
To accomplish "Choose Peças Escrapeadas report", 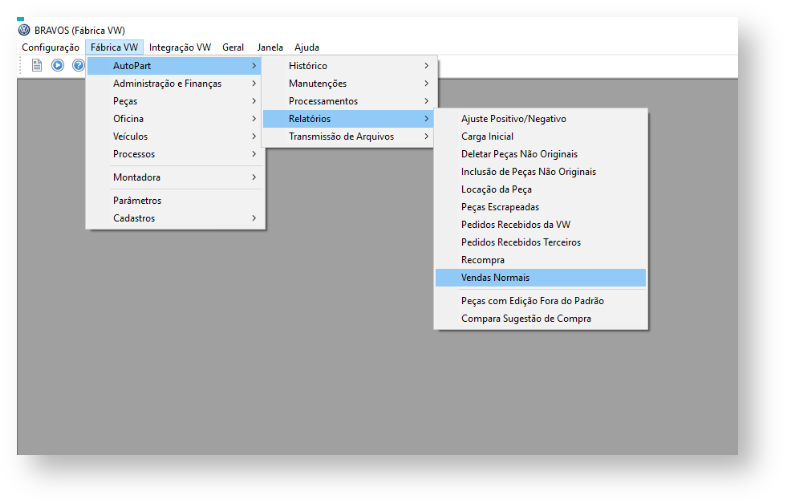I will [x=541, y=207].
